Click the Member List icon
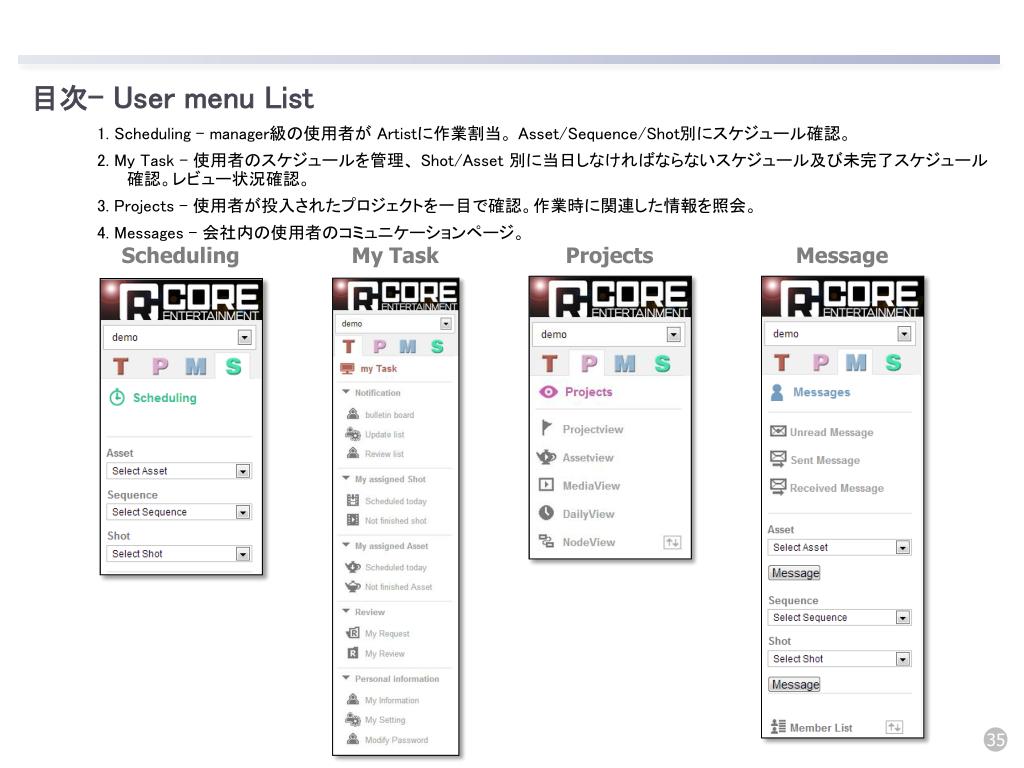Screen dimensions: 1024x768 tap(778, 726)
